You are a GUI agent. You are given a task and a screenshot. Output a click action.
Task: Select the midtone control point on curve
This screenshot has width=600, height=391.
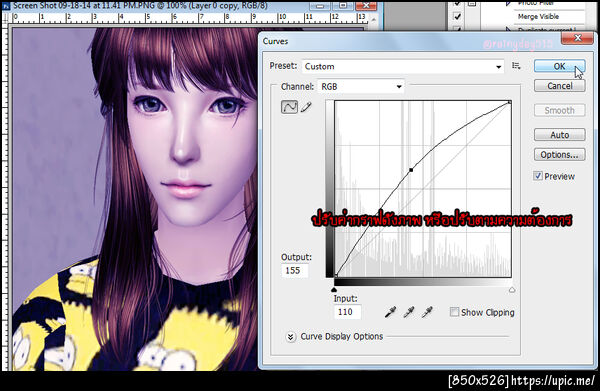tap(411, 170)
